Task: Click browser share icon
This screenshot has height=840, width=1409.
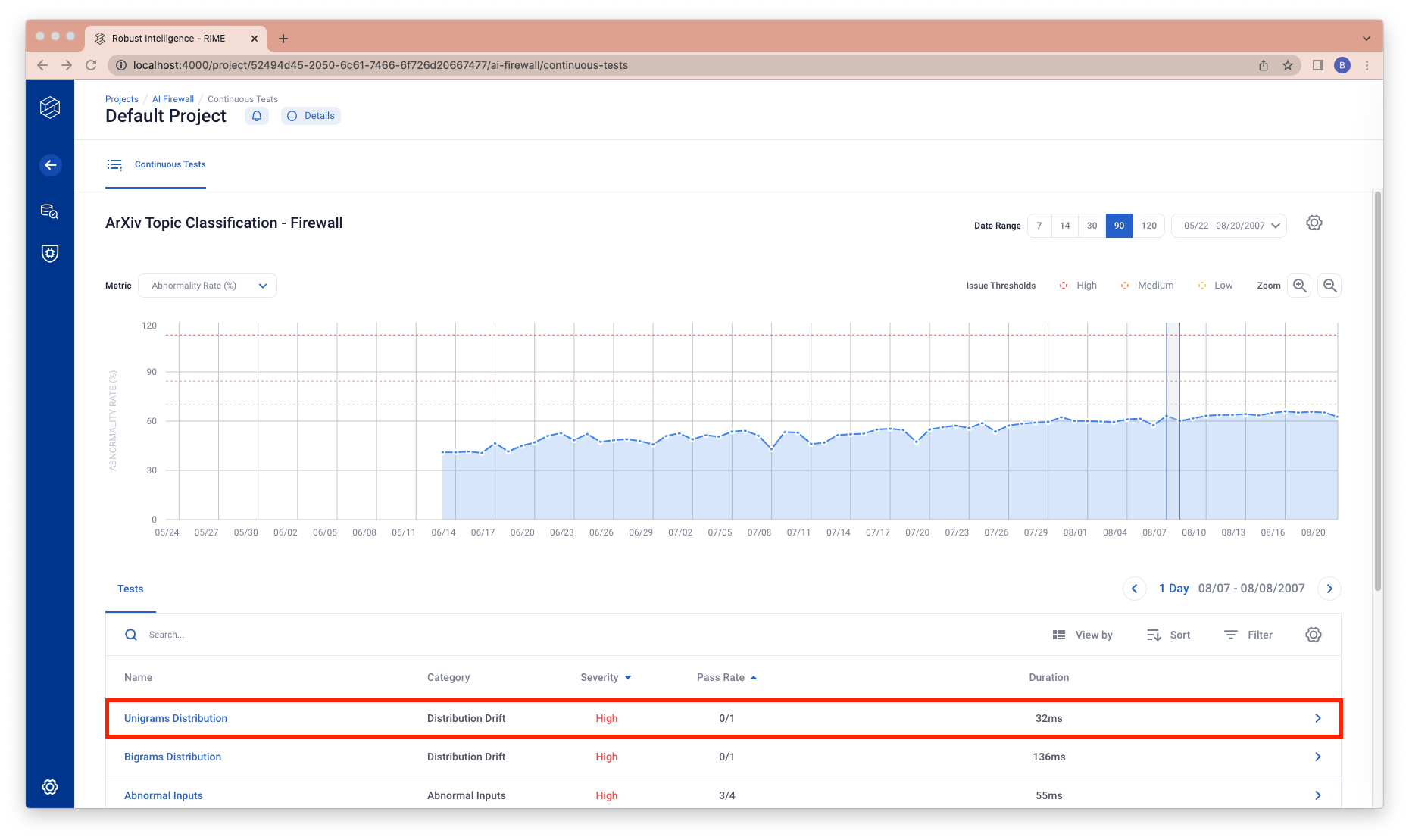Action: tap(1264, 65)
